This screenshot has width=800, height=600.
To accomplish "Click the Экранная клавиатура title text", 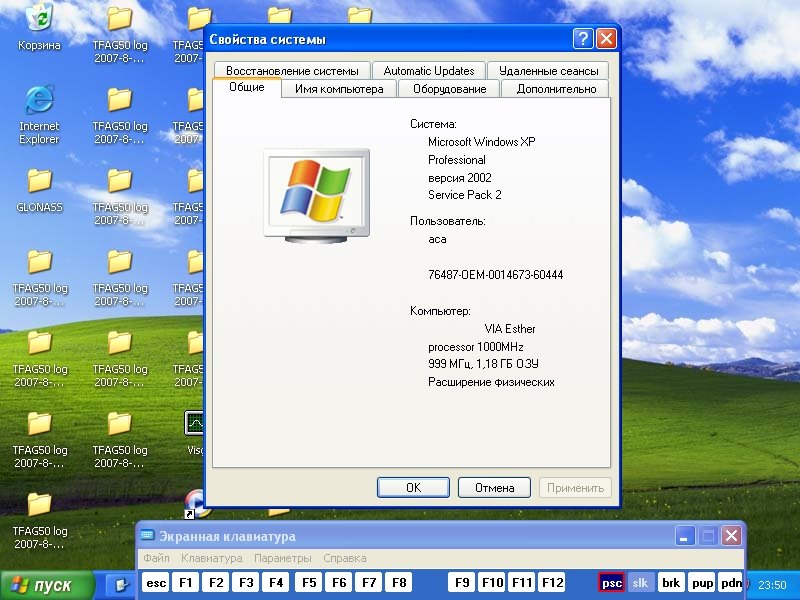I will 227,536.
